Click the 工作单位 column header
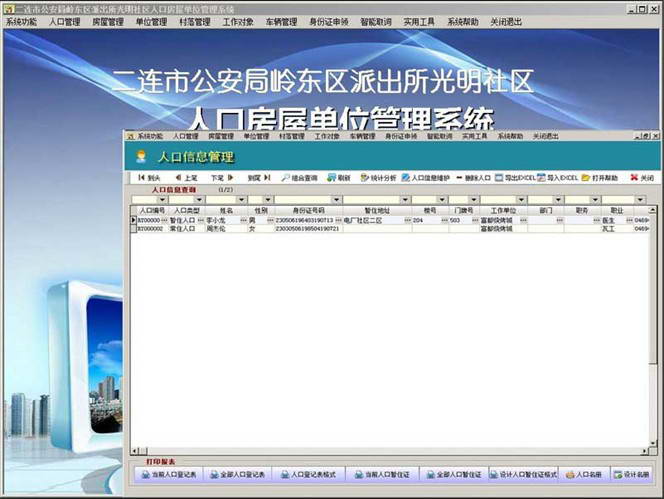This screenshot has width=664, height=499. tap(503, 211)
